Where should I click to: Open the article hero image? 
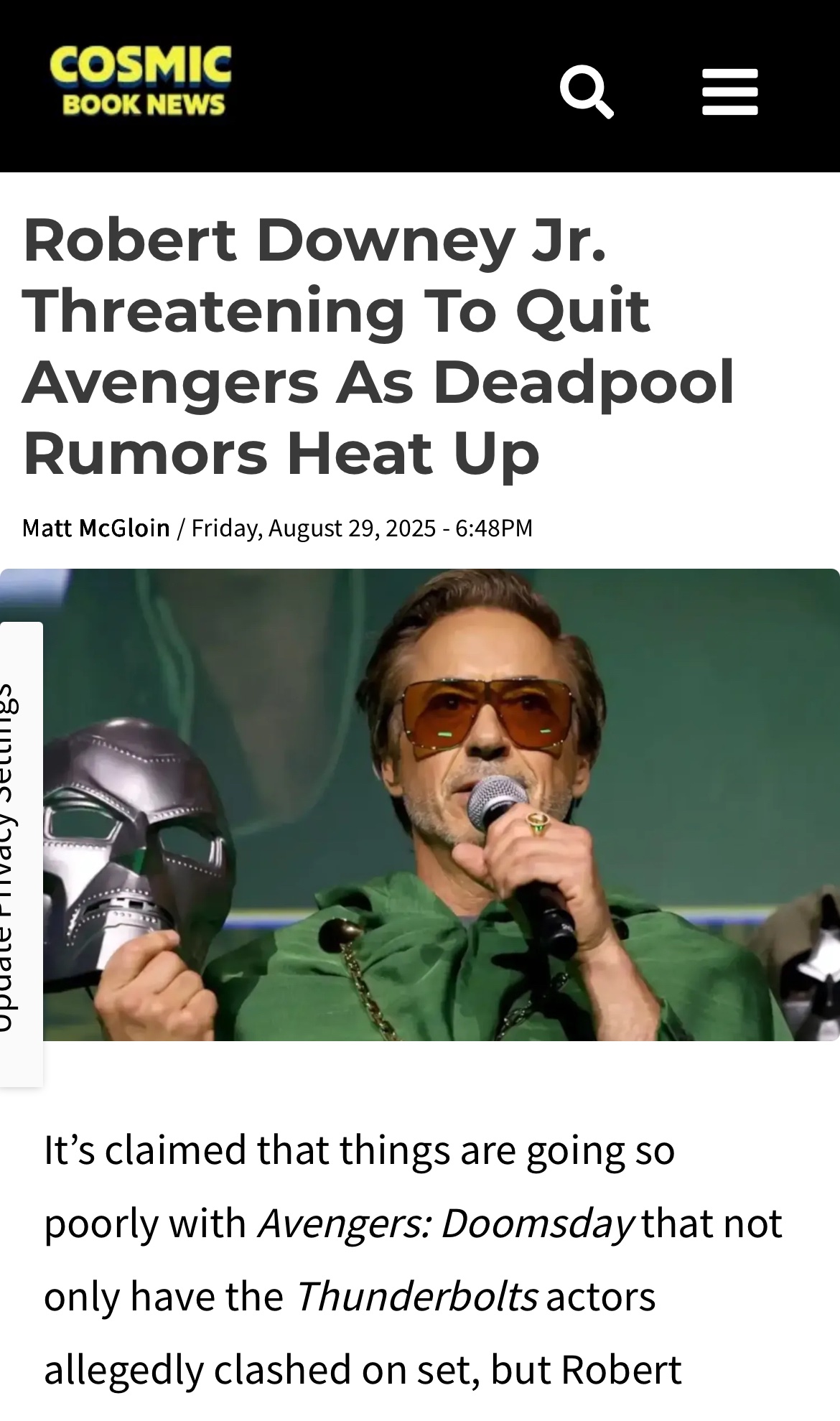420,804
